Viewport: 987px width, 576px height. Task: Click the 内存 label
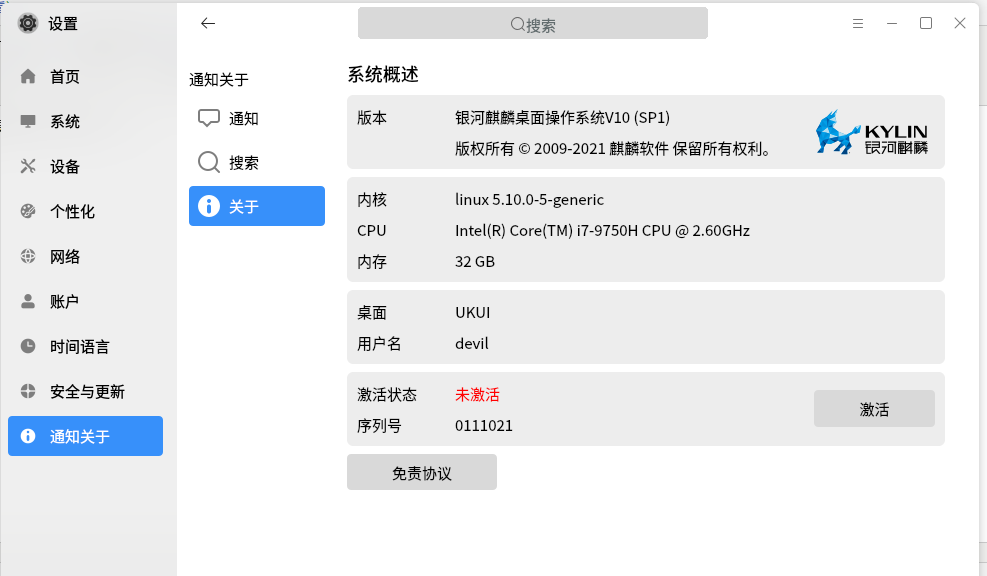[371, 261]
